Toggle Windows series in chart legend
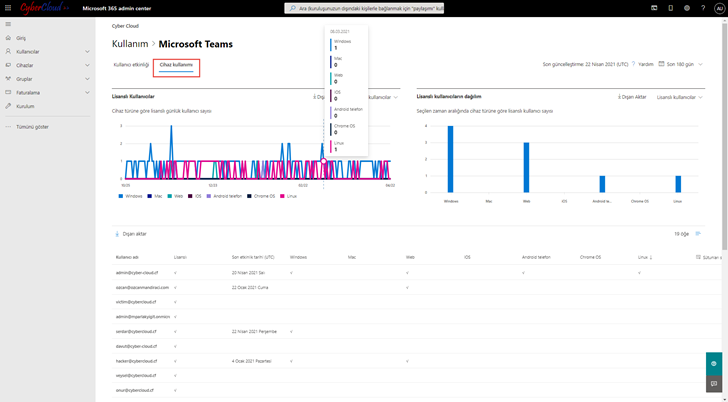 130,196
